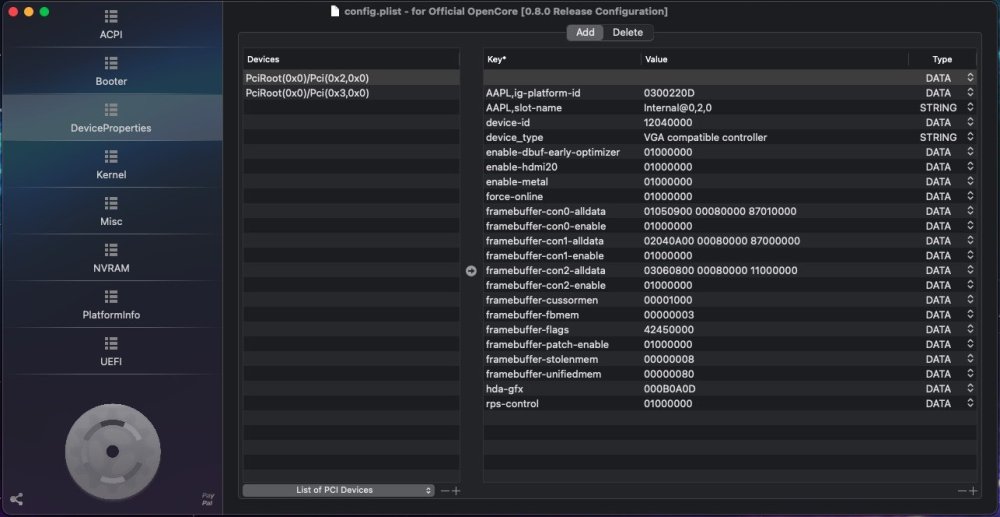Select the framebuffer-patch-enable key

click(547, 344)
